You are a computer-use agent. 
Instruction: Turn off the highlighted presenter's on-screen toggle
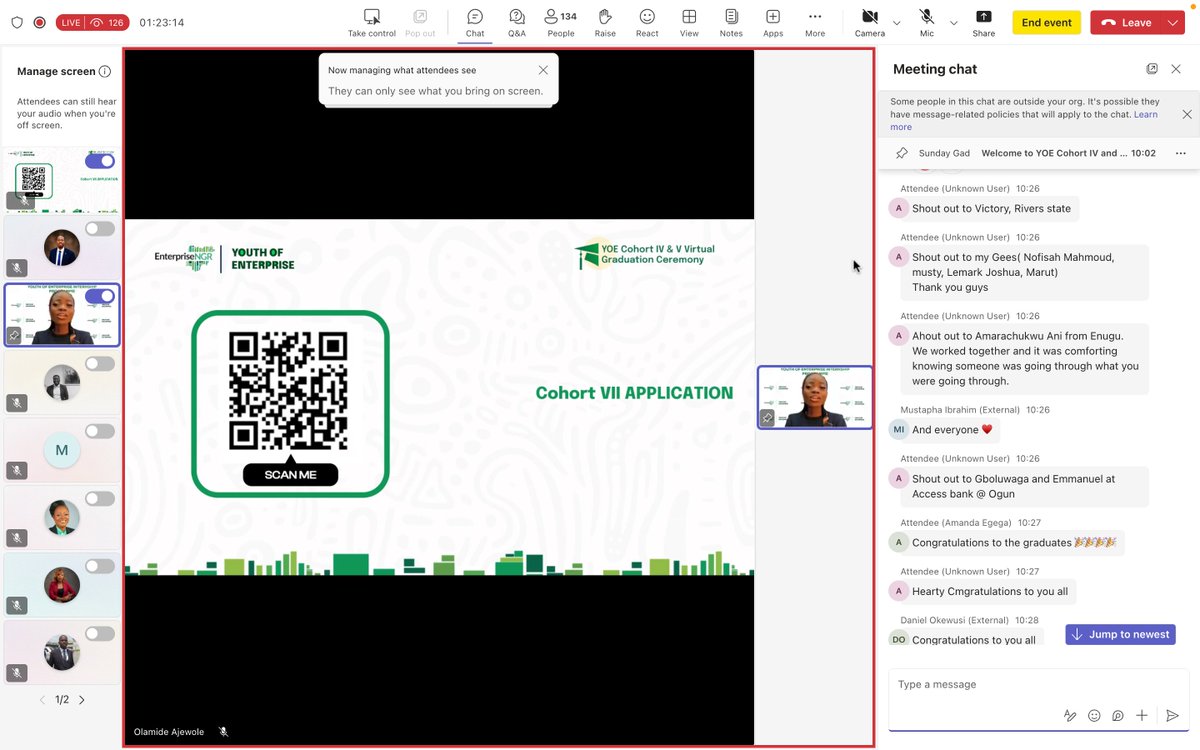click(x=99, y=296)
